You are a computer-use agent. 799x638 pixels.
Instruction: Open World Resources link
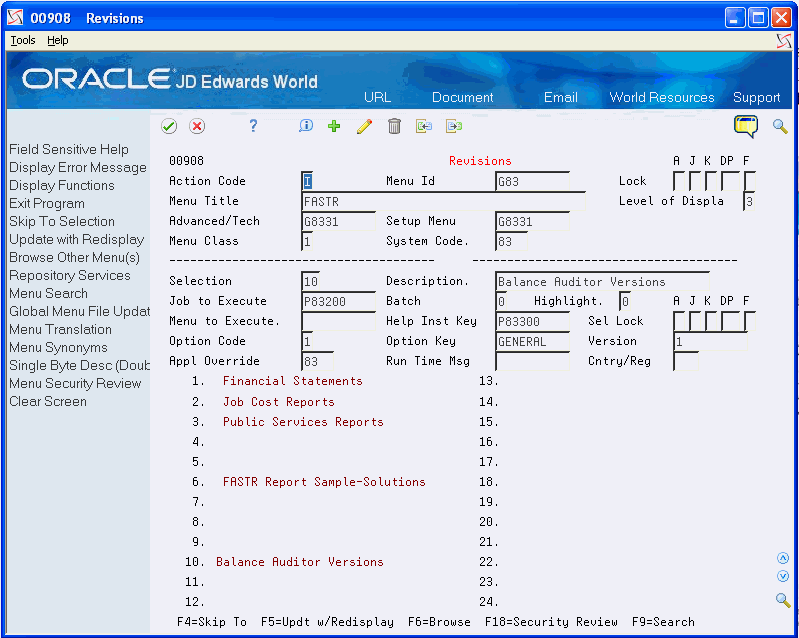[x=662, y=97]
